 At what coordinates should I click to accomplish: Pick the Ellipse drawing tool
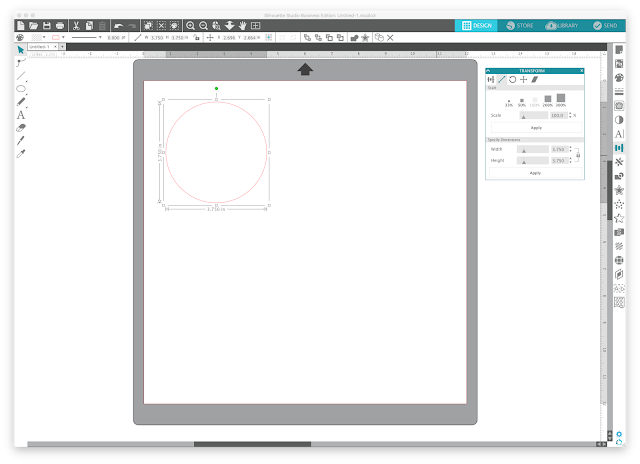[x=21, y=89]
